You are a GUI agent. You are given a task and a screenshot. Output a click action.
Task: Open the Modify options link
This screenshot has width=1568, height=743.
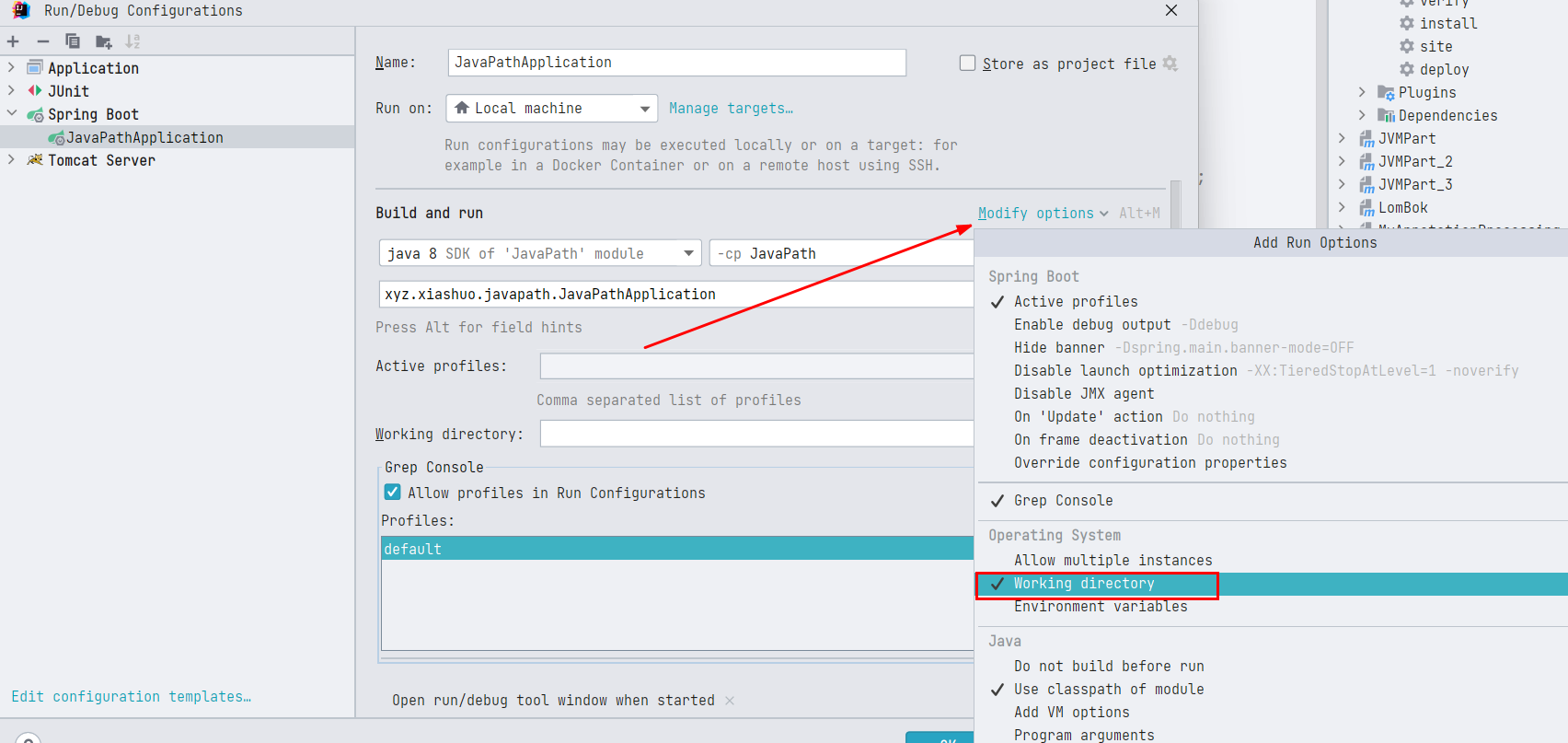(x=1043, y=213)
